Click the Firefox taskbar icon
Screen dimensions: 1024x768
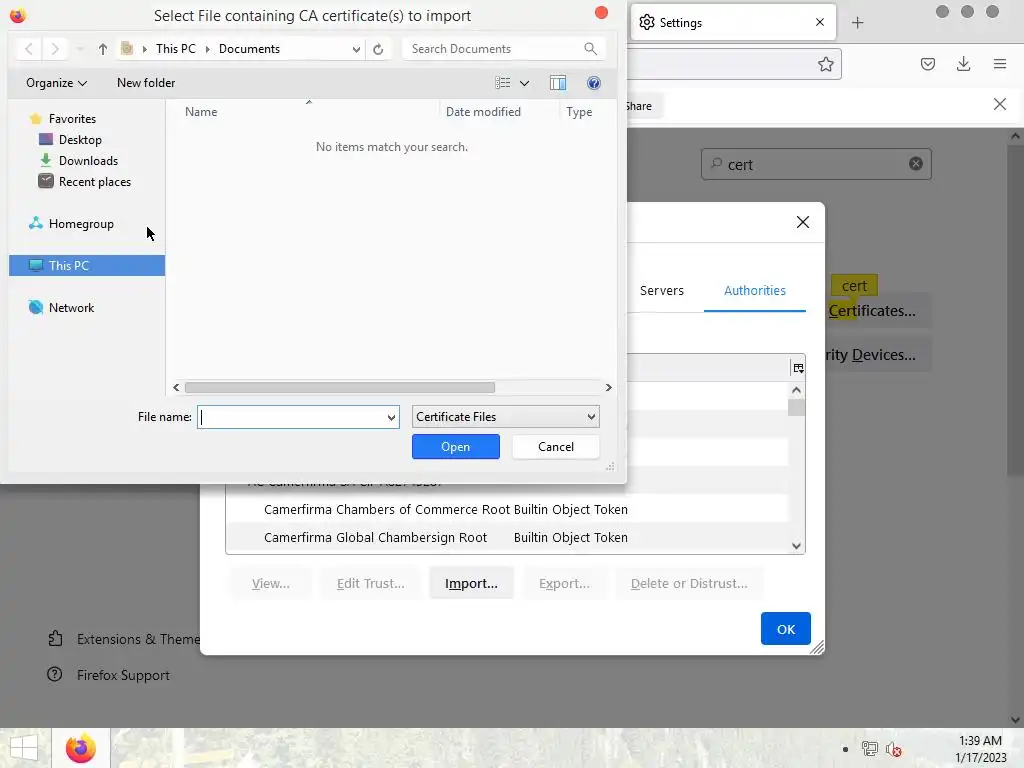click(80, 748)
